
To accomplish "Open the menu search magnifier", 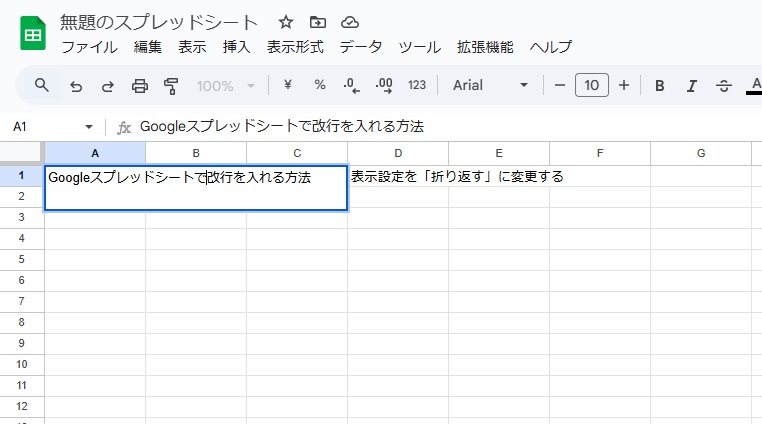I will click(x=42, y=85).
